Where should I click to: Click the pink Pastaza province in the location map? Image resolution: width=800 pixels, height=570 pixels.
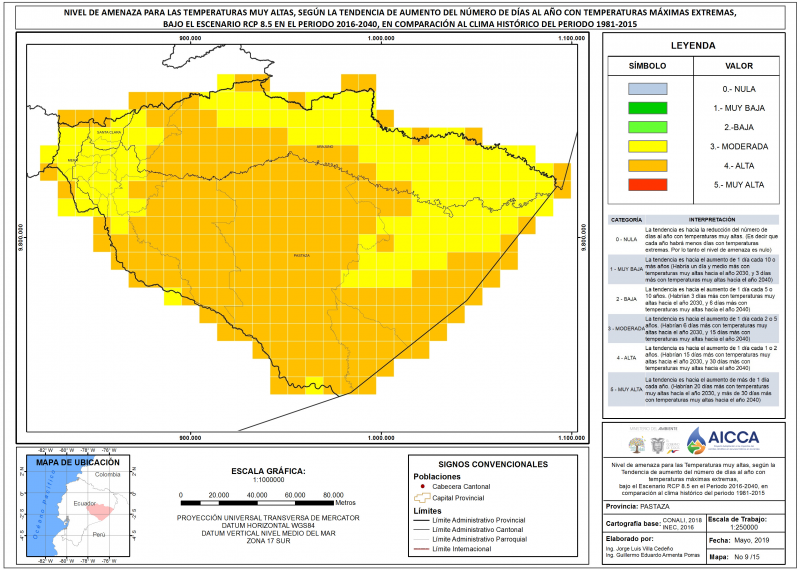click(100, 511)
